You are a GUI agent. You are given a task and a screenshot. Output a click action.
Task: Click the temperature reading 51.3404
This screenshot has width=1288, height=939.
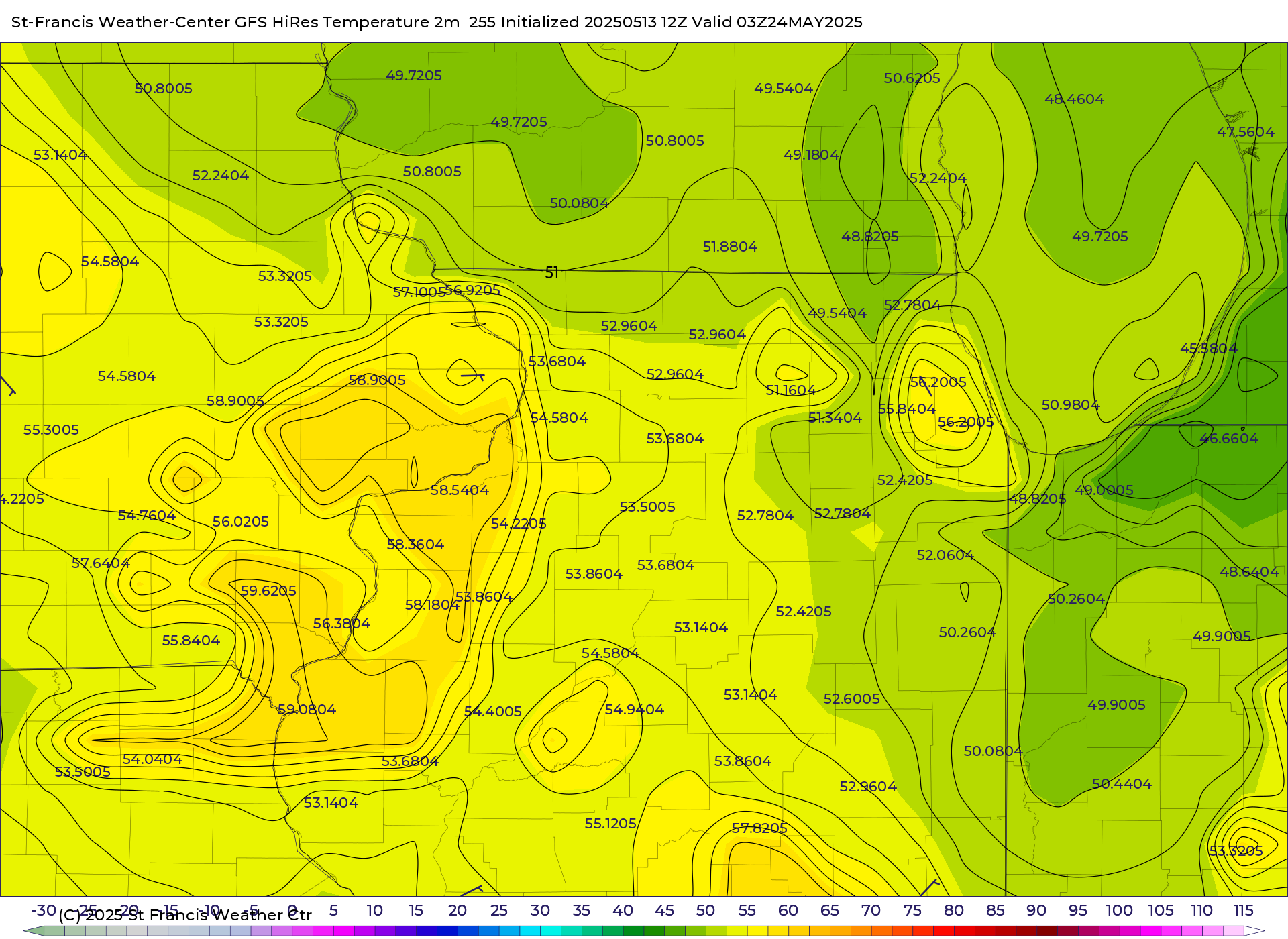835,418
